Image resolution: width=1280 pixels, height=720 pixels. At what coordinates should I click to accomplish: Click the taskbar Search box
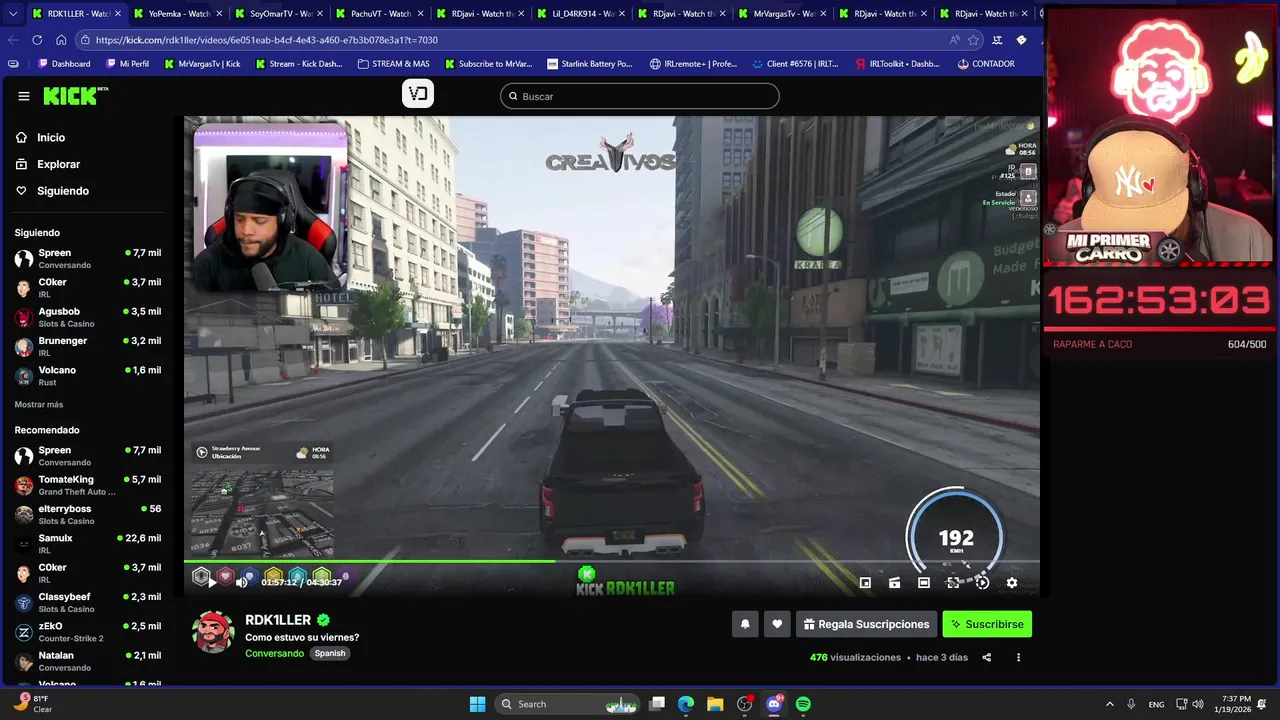point(568,704)
